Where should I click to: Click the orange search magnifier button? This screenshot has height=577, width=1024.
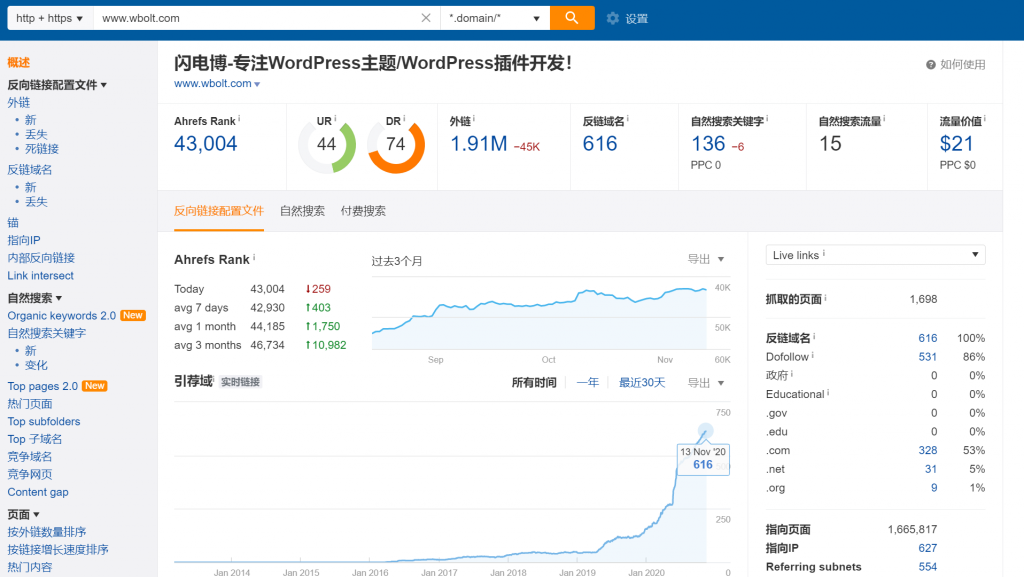pos(572,18)
